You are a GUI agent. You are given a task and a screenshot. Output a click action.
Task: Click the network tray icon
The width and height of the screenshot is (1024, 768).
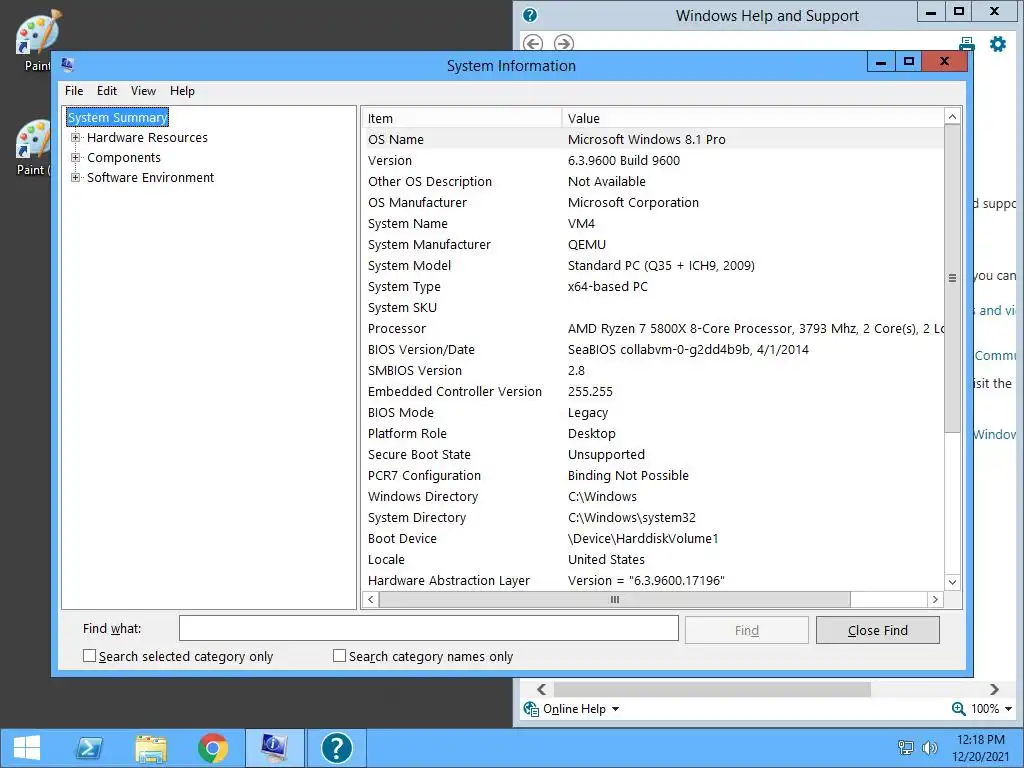pyautogui.click(x=906, y=748)
